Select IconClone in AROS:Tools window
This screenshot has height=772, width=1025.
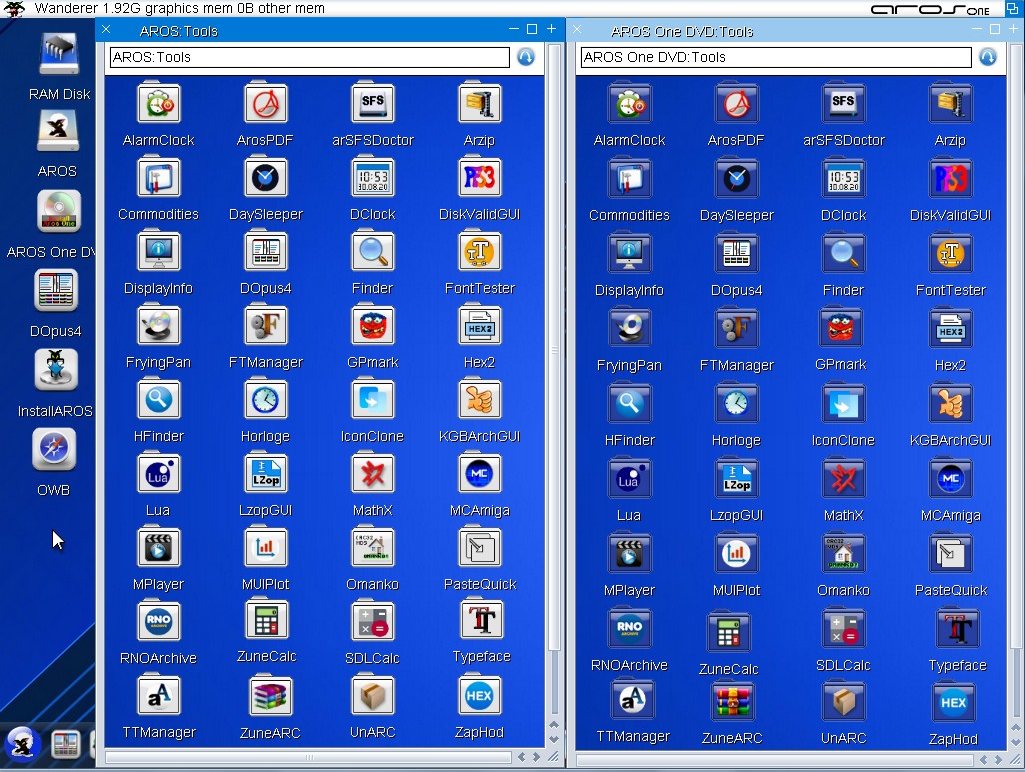tap(373, 399)
